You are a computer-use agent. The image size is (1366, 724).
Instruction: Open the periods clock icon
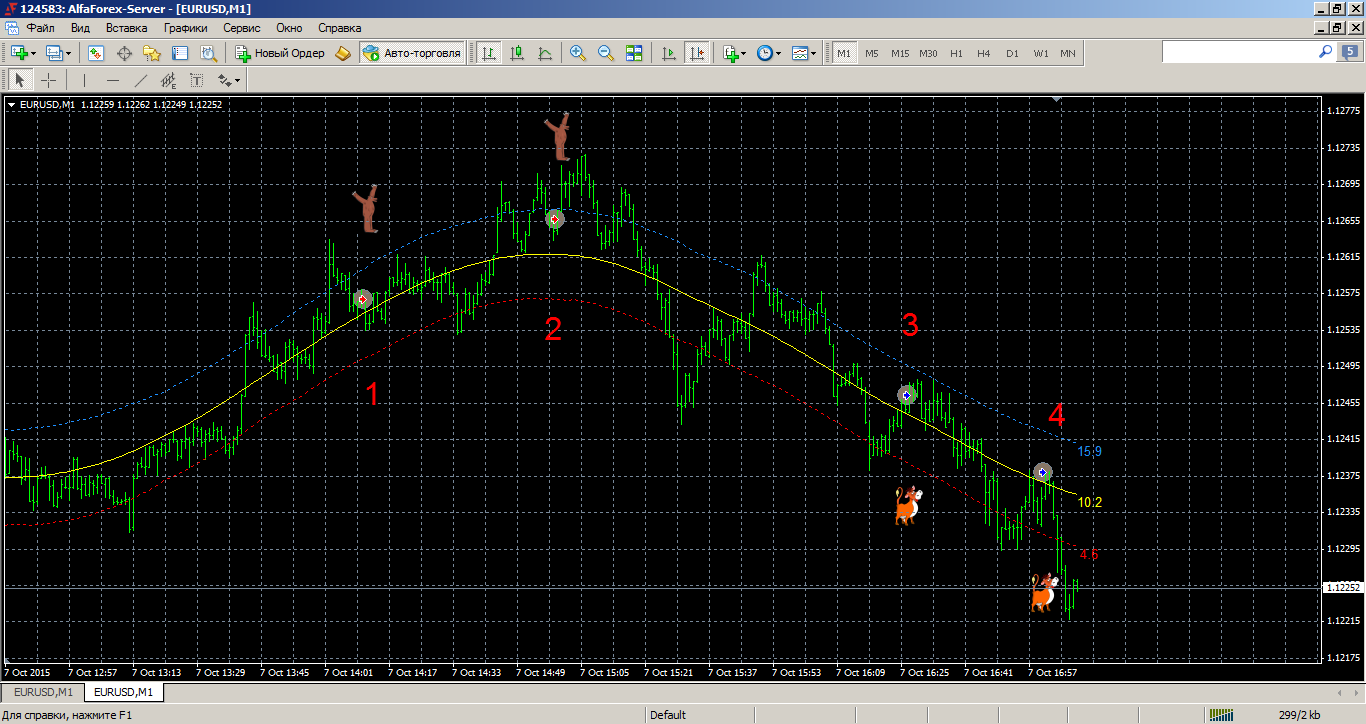(x=765, y=53)
